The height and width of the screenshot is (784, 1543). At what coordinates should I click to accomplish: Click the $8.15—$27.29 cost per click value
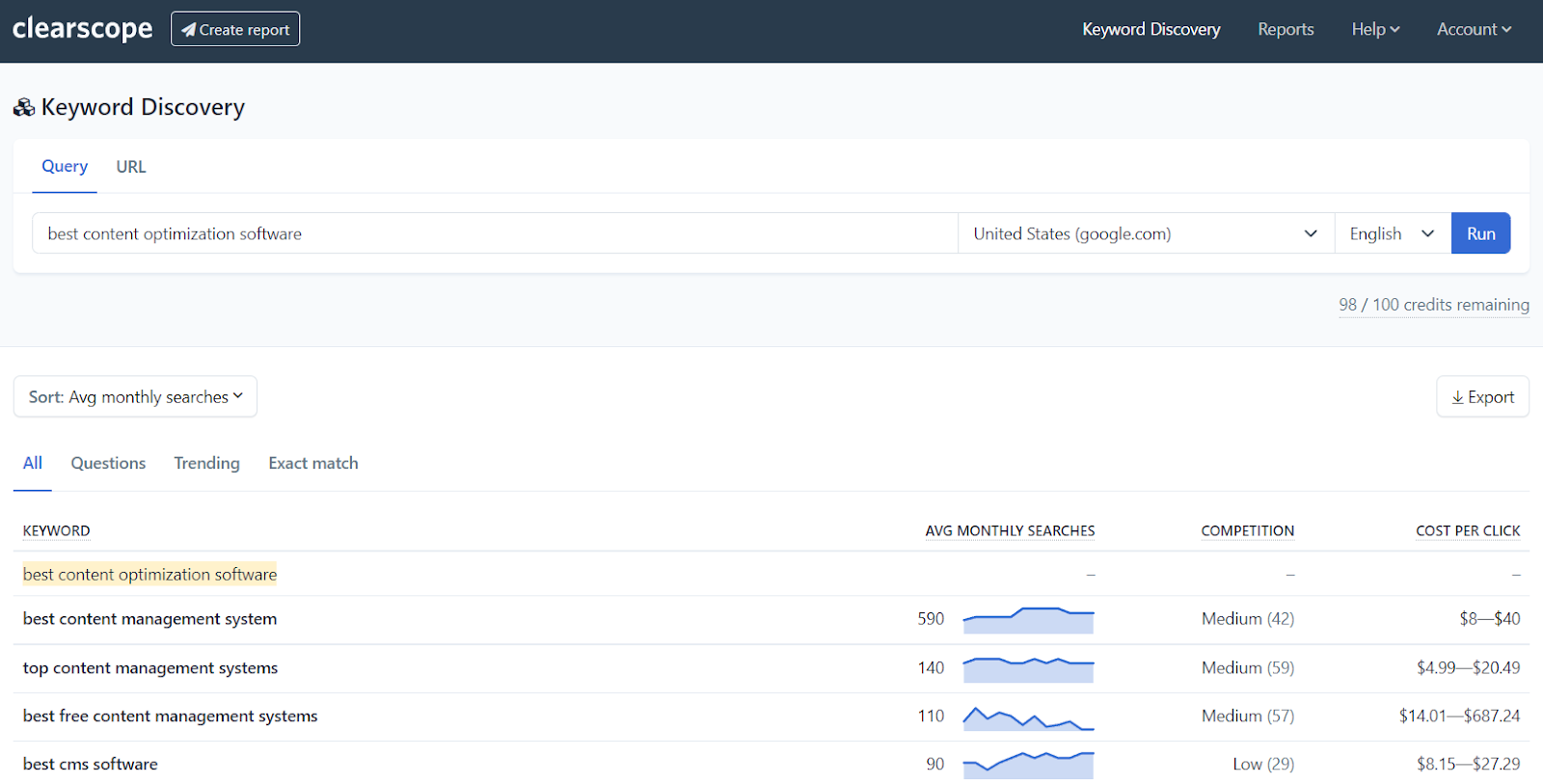(x=1469, y=764)
